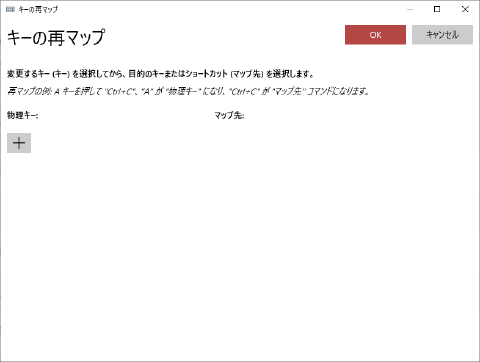Select the マップ先: column label
480x362 pixels.
coord(229,115)
